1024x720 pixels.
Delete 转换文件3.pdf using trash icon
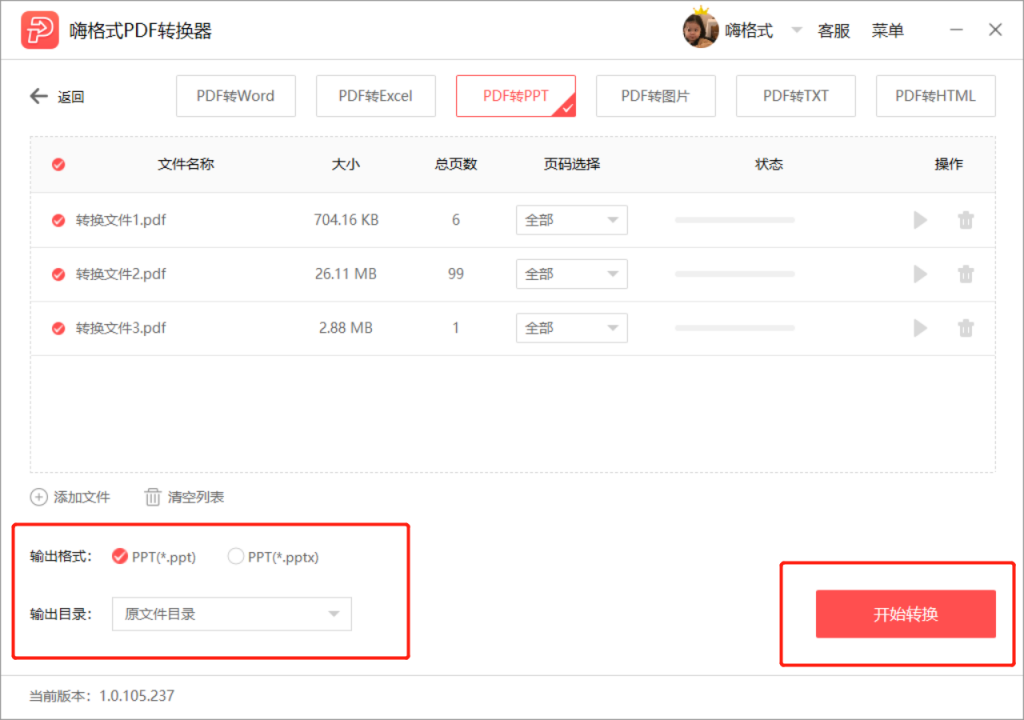[x=966, y=328]
